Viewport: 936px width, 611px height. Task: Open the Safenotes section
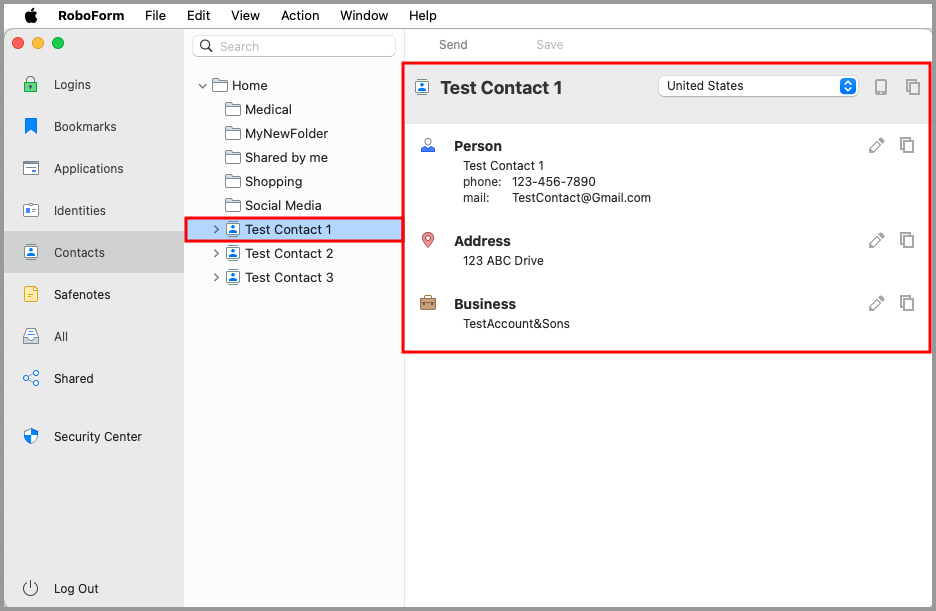tap(94, 294)
